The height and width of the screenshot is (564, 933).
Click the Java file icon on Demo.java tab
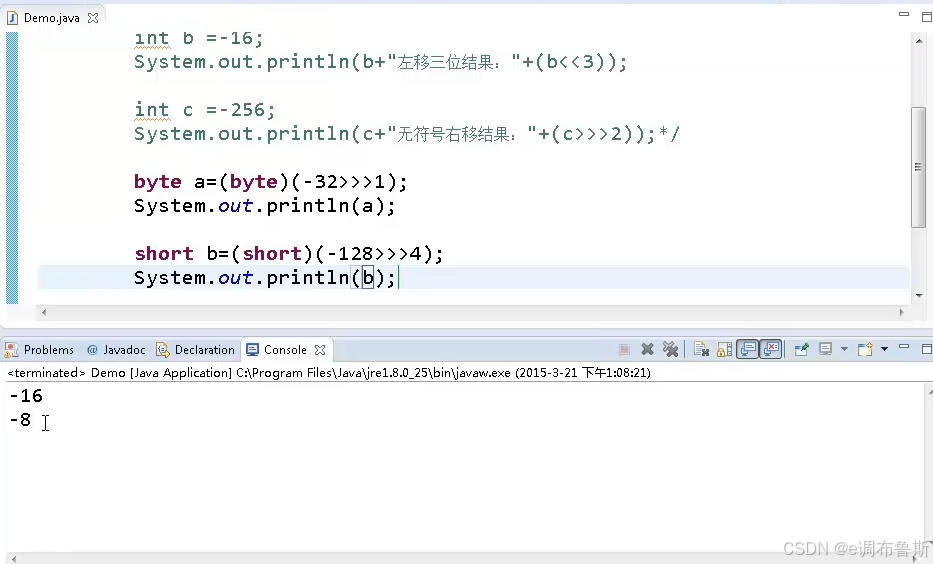[12, 18]
